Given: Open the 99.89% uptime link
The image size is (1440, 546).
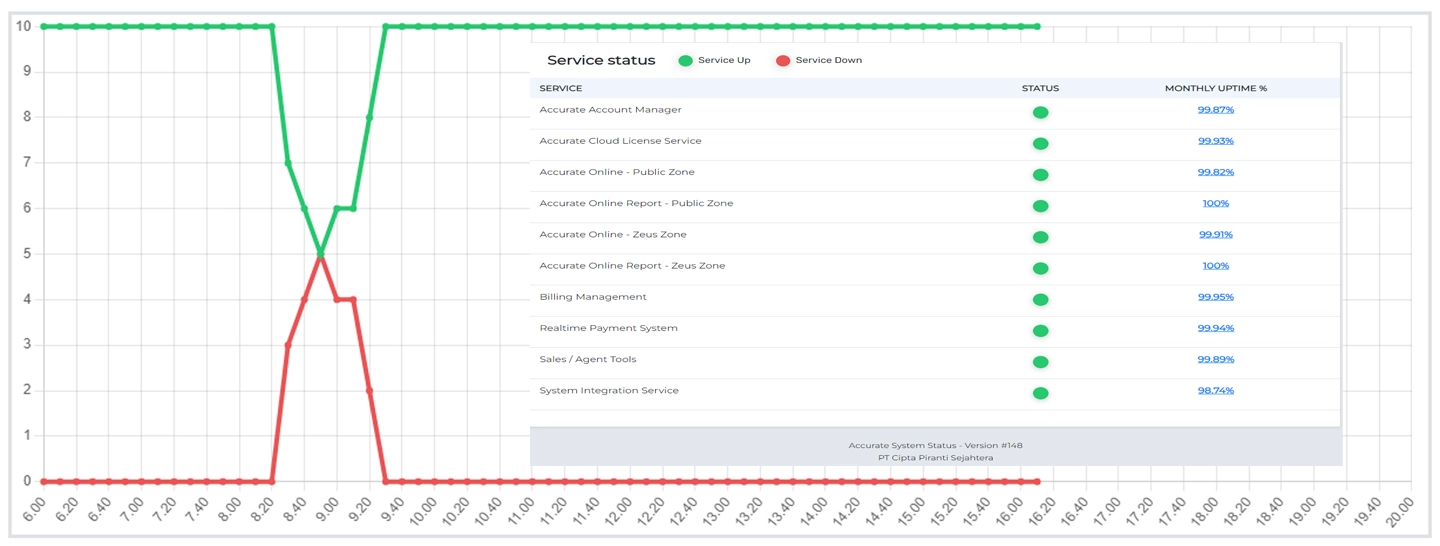Looking at the screenshot, I should pyautogui.click(x=1216, y=359).
